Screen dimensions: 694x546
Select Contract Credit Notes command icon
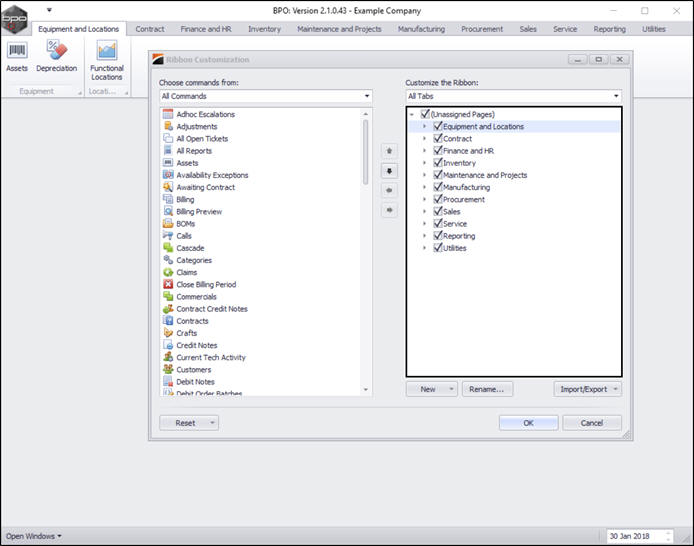point(168,309)
